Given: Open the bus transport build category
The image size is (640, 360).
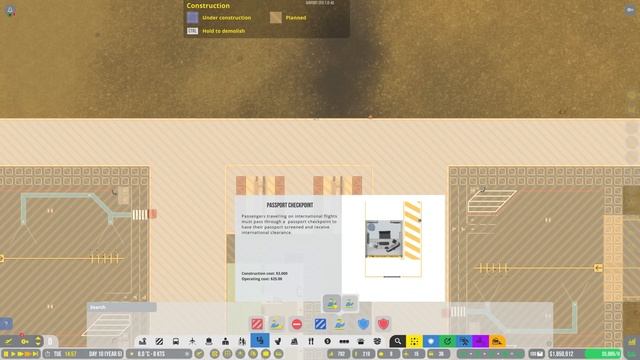Looking at the screenshot, I should [x=176, y=341].
